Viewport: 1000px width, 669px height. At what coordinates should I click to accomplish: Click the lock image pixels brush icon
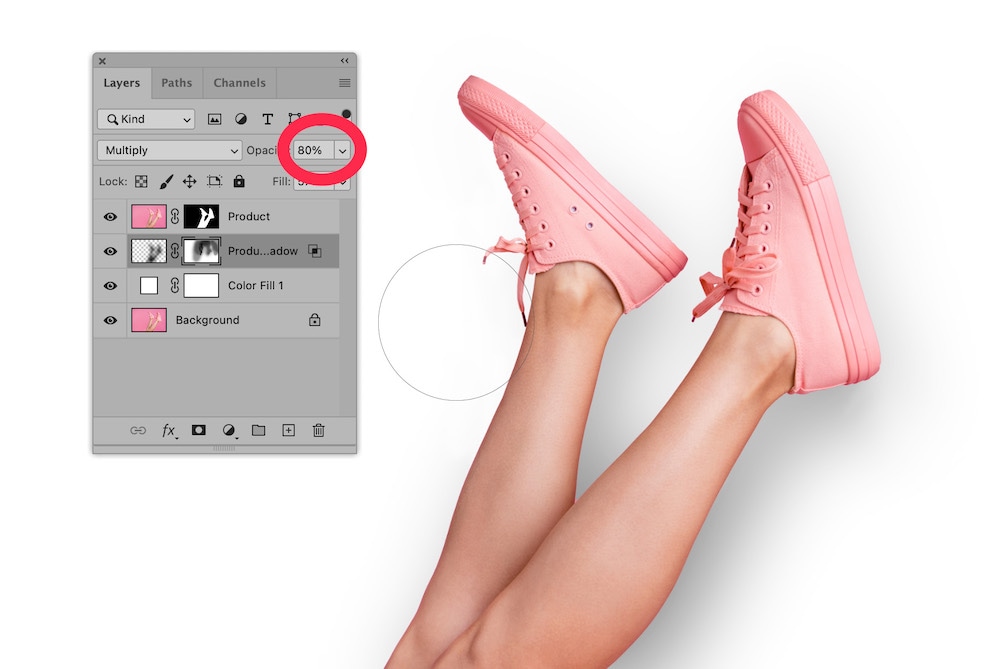click(166, 181)
